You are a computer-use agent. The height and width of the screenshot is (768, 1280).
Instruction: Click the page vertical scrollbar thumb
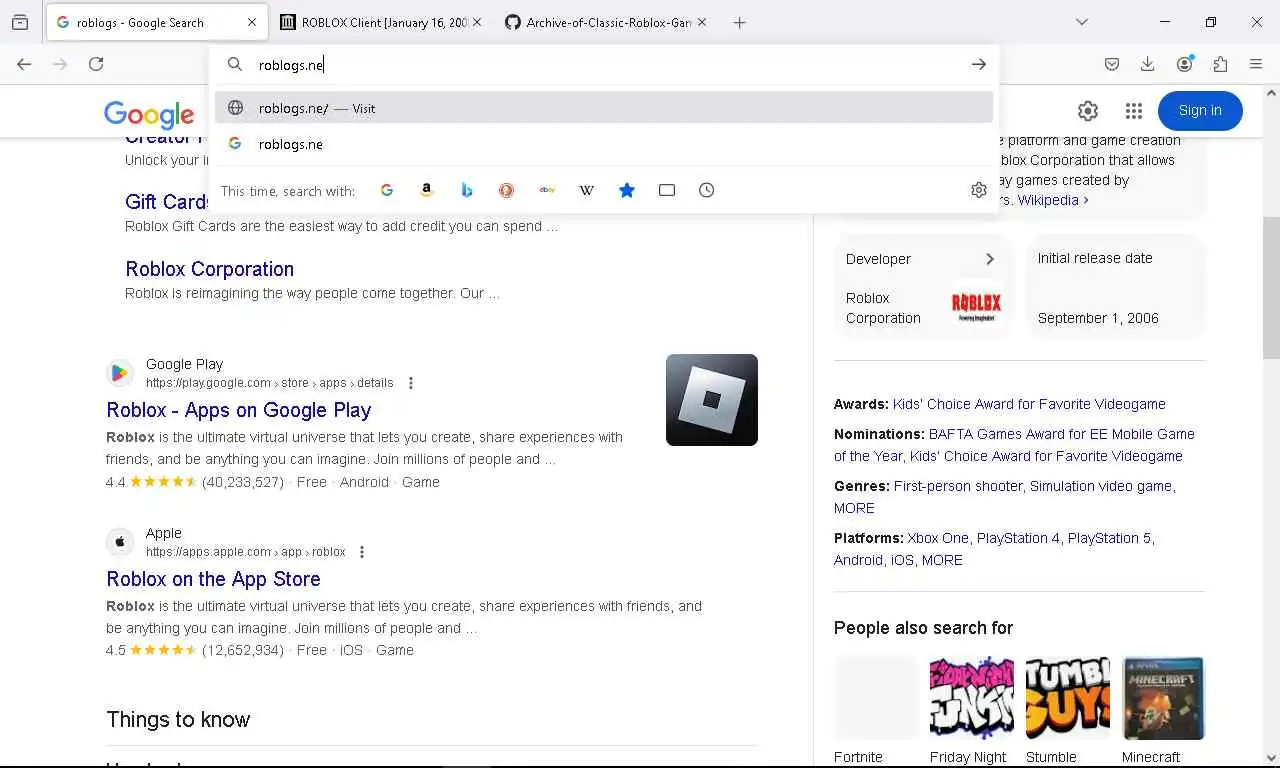click(1271, 288)
